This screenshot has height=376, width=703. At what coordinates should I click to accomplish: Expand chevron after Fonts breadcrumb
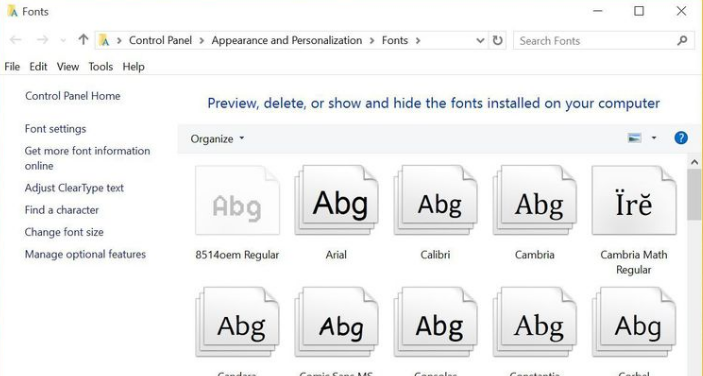[x=418, y=40]
